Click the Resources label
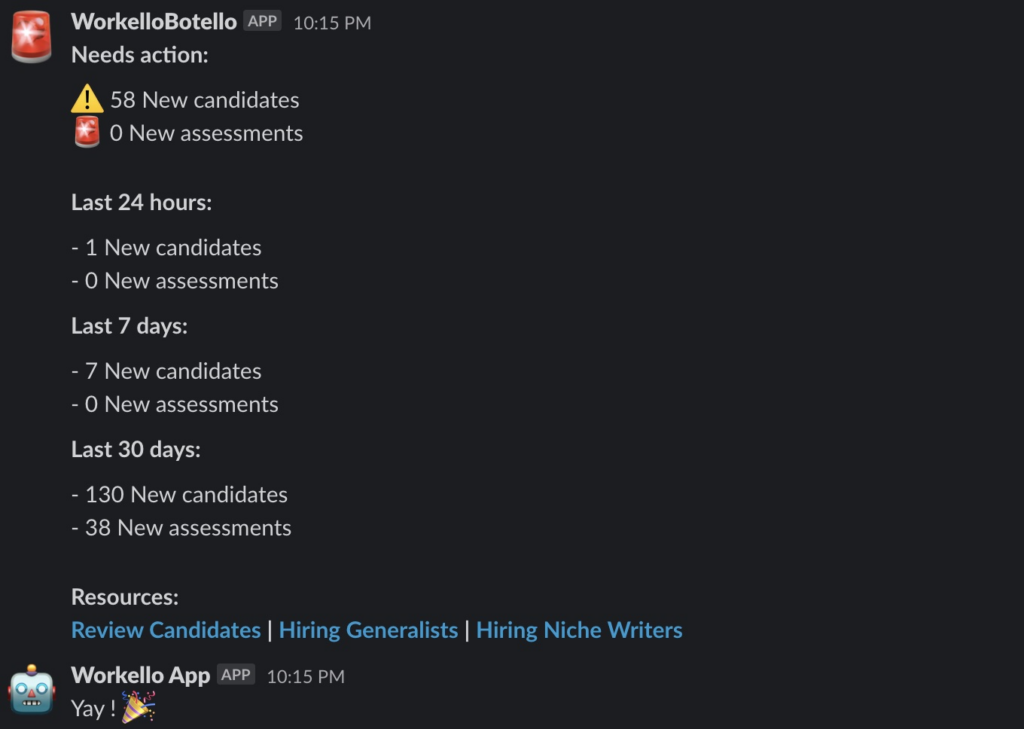Screen dimensions: 1024x729 (125, 597)
